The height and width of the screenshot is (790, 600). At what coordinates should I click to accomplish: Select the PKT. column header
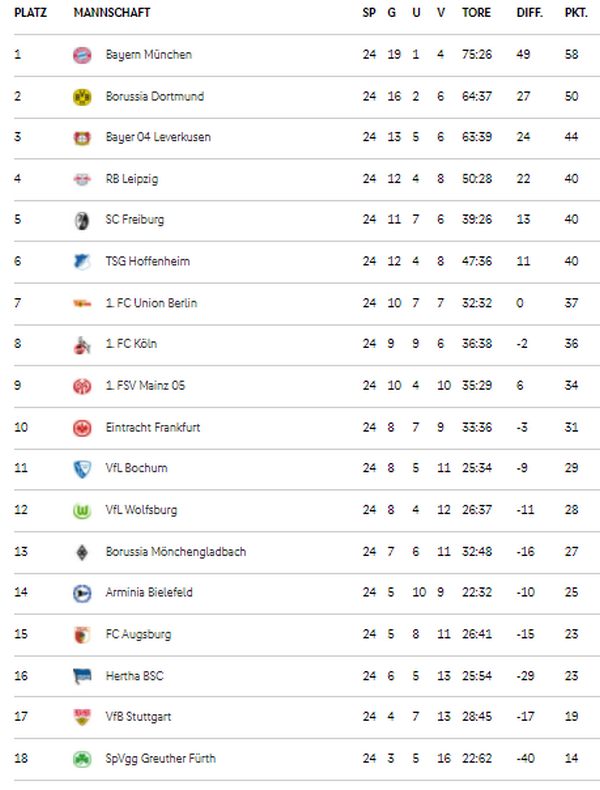point(576,13)
